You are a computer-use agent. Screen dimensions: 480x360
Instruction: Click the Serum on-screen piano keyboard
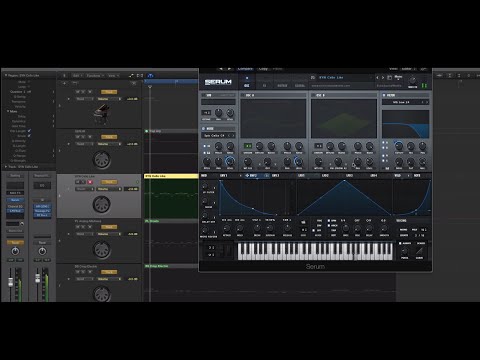coord(315,251)
